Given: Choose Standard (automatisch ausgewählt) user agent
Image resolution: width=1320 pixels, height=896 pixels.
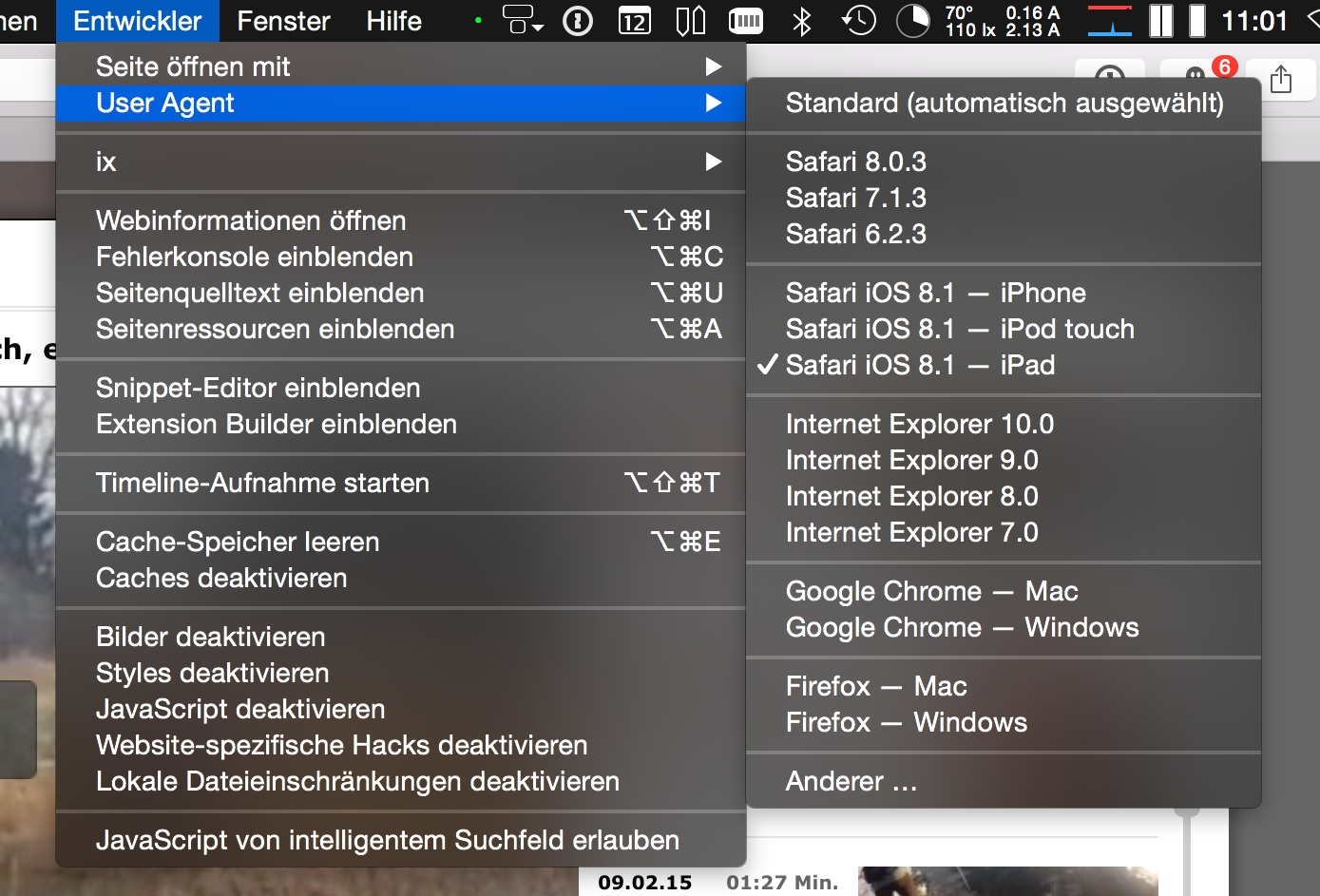Looking at the screenshot, I should pos(1004,103).
